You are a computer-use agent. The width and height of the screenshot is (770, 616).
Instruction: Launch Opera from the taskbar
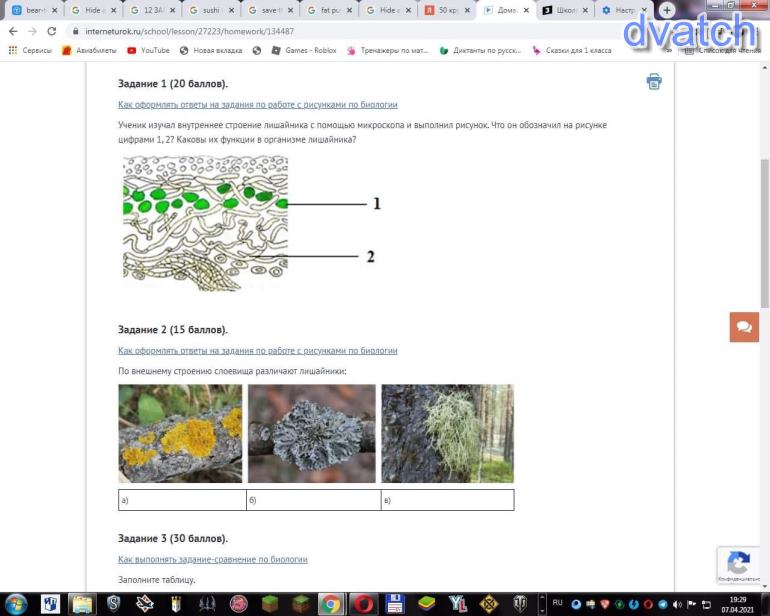(363, 604)
